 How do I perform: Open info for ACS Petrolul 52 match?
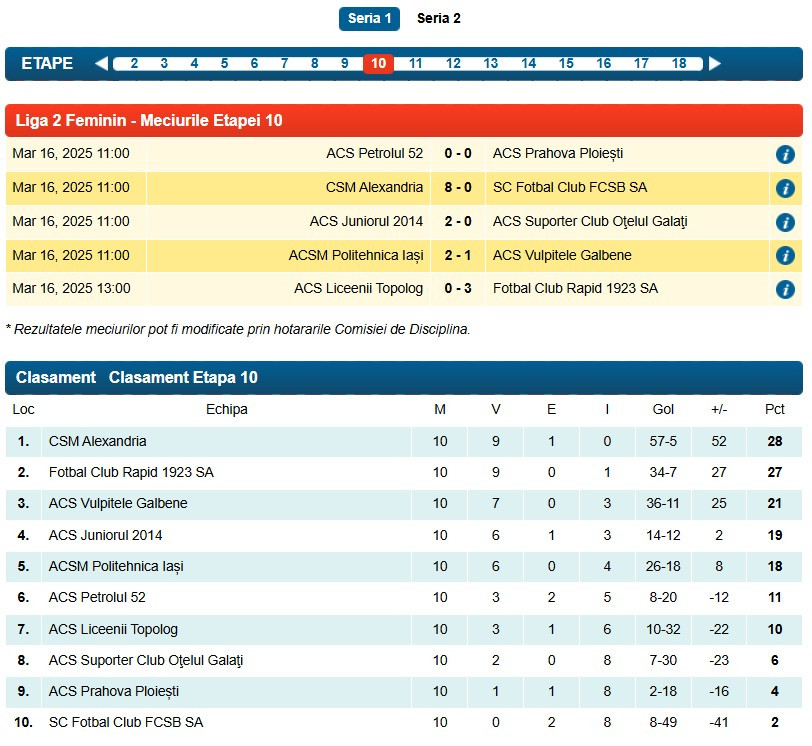[x=785, y=154]
